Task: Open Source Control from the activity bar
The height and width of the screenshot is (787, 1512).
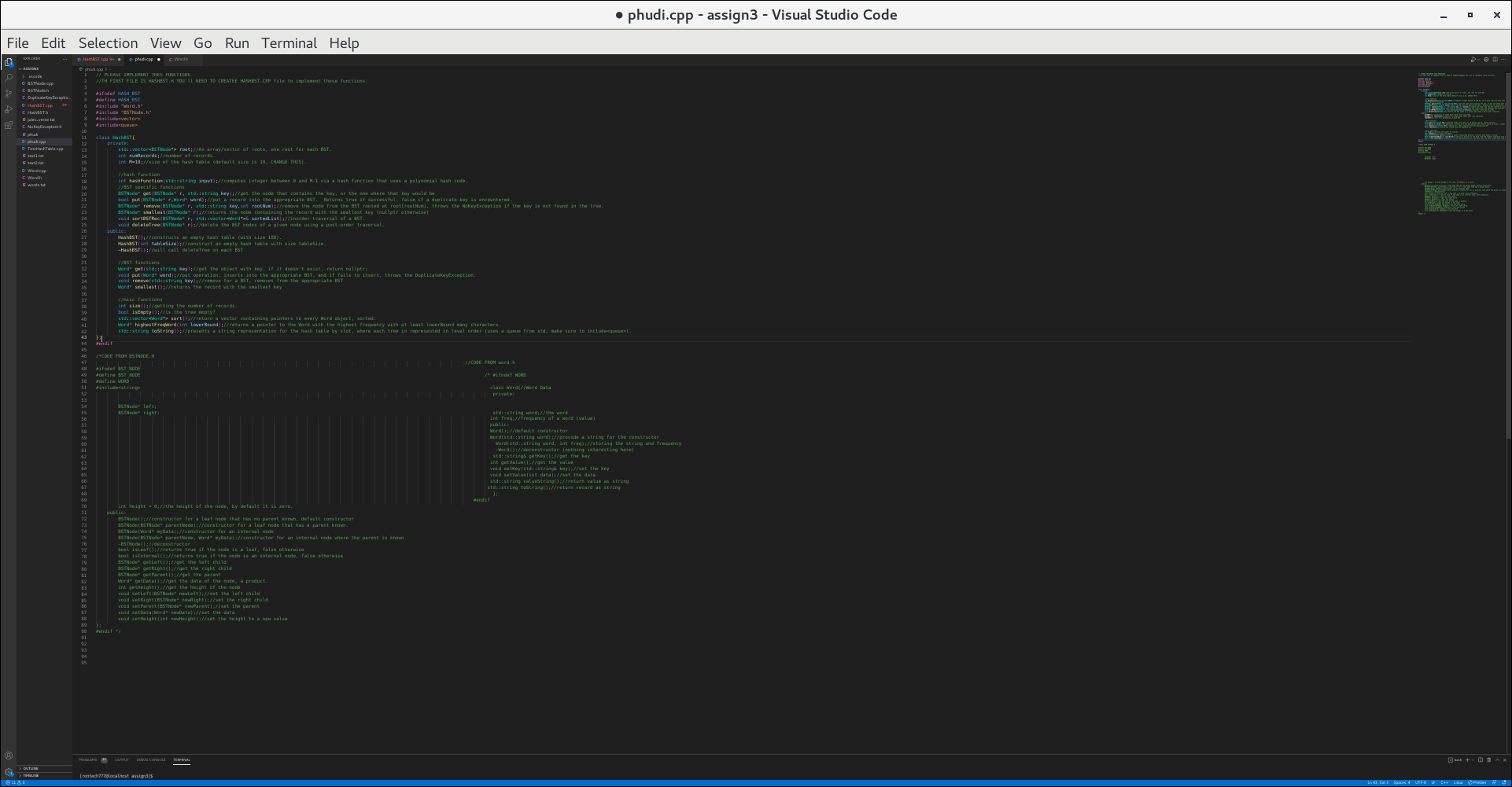Action: point(9,93)
